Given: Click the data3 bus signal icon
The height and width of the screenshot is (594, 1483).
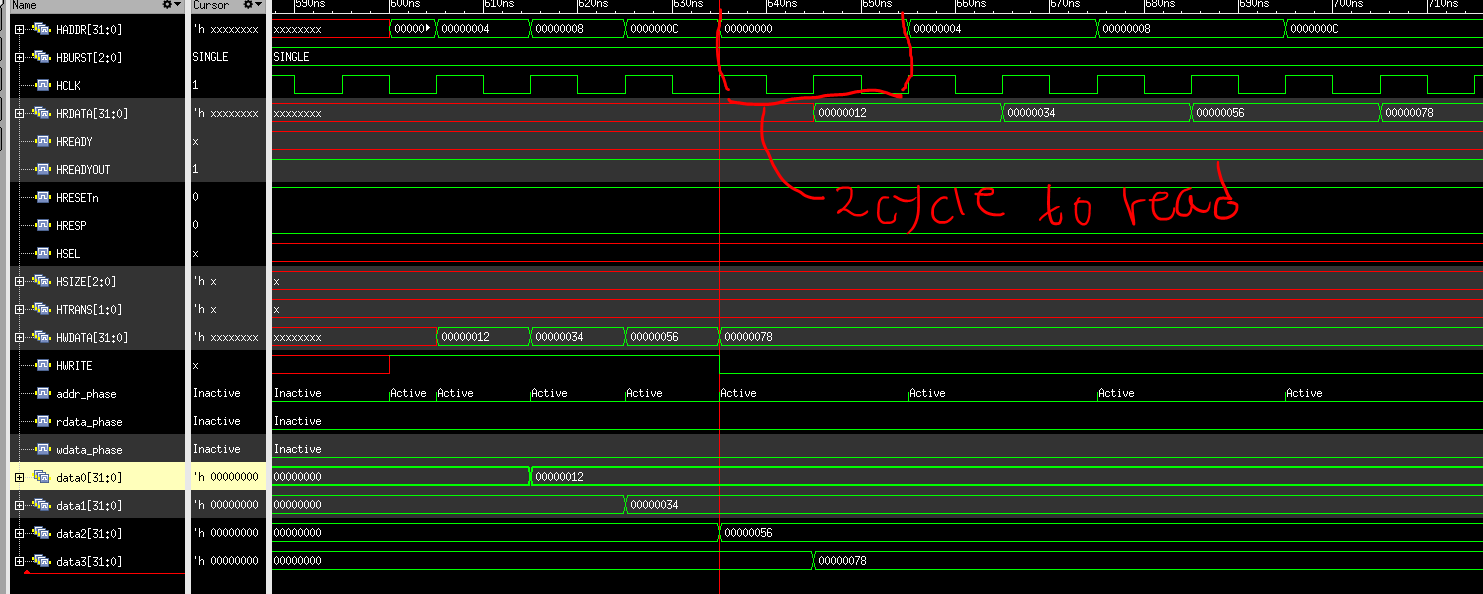Looking at the screenshot, I should [x=41, y=561].
